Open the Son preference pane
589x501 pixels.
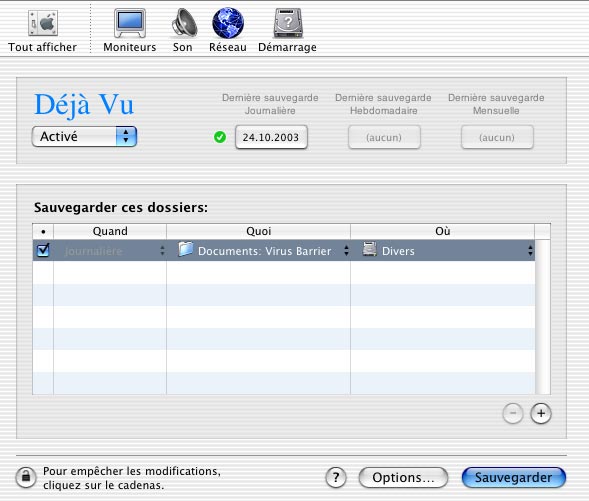(184, 23)
